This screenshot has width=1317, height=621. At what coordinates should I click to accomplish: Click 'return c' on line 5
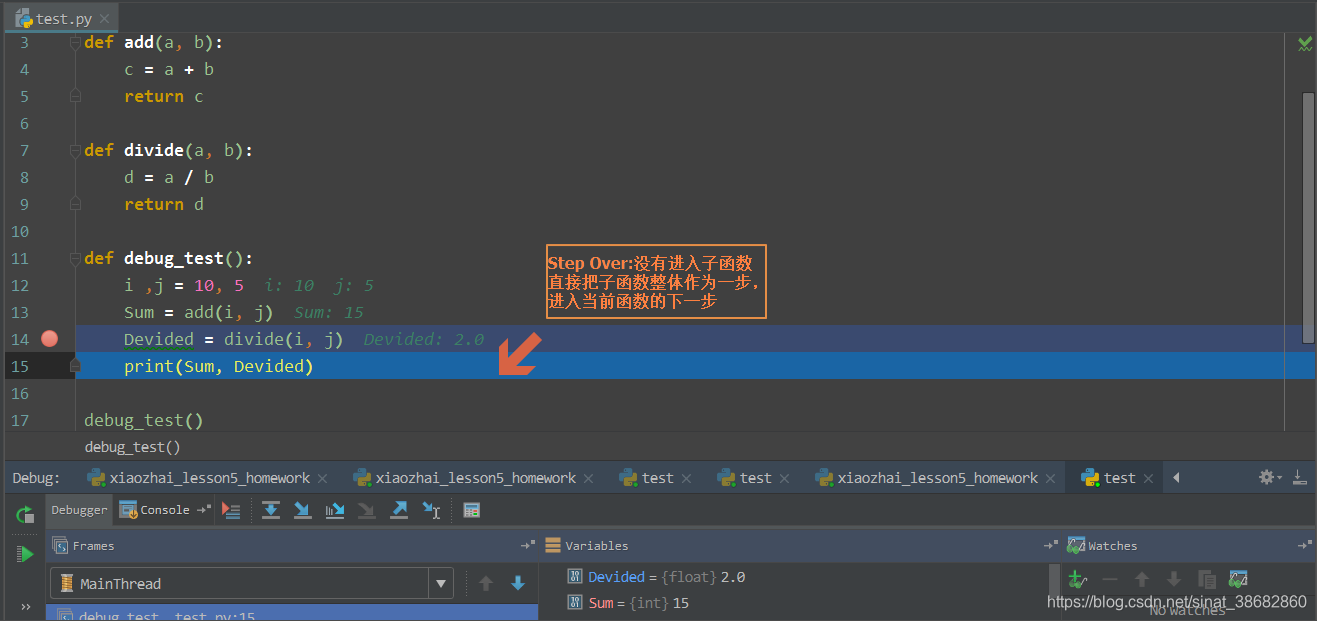tap(164, 96)
